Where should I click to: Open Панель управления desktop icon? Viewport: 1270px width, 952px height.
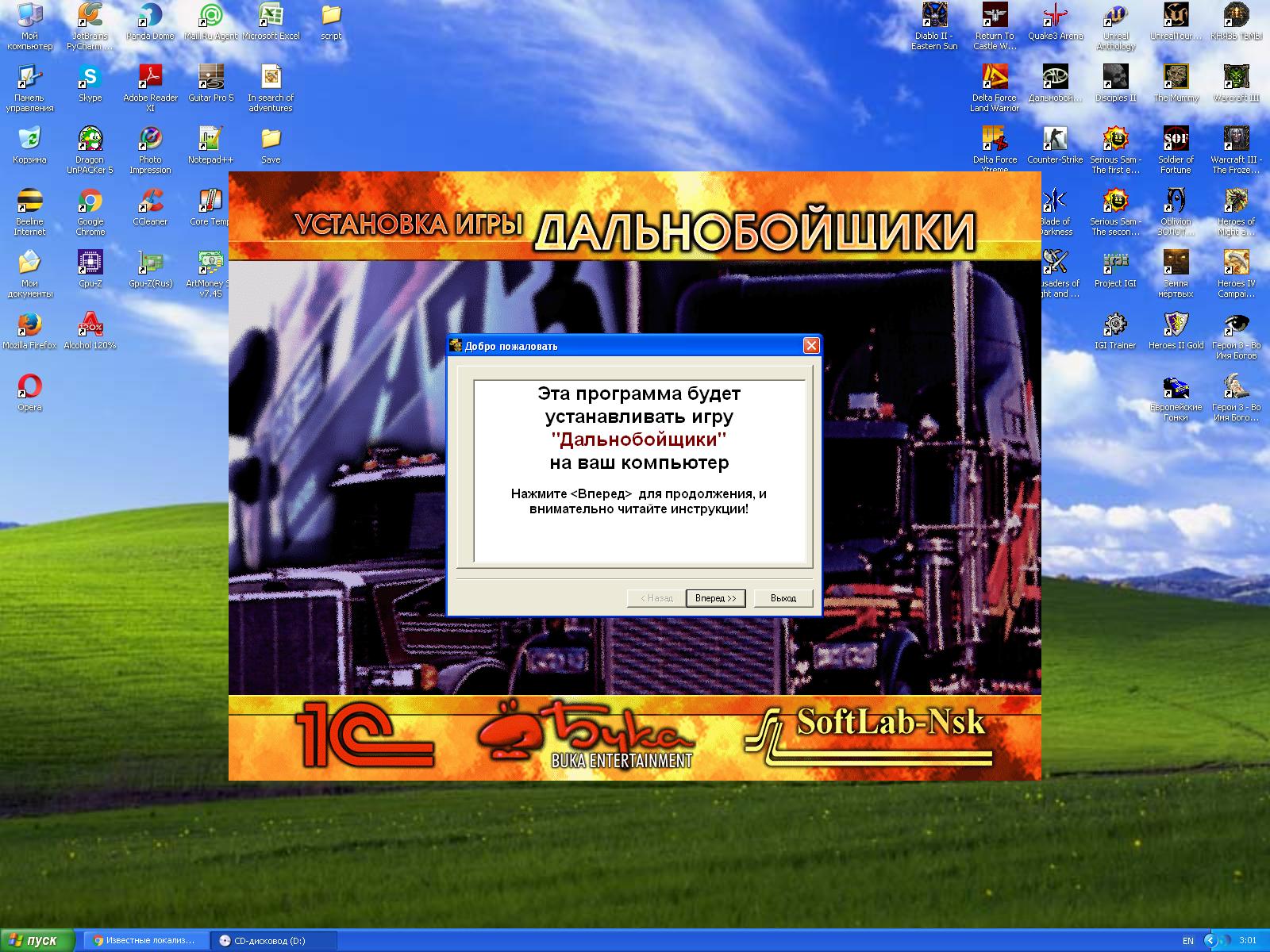(29, 88)
